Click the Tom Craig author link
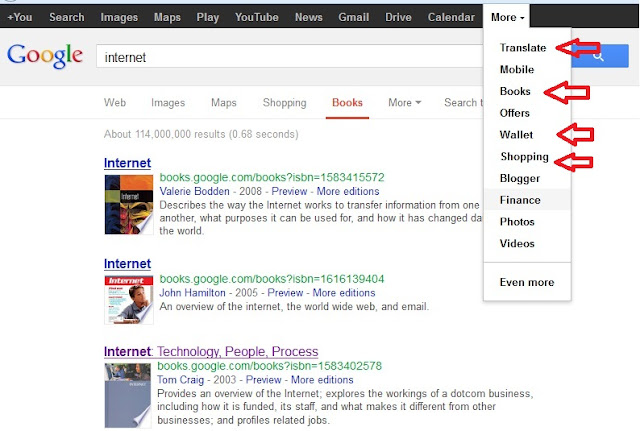The image size is (640, 431). click(180, 380)
